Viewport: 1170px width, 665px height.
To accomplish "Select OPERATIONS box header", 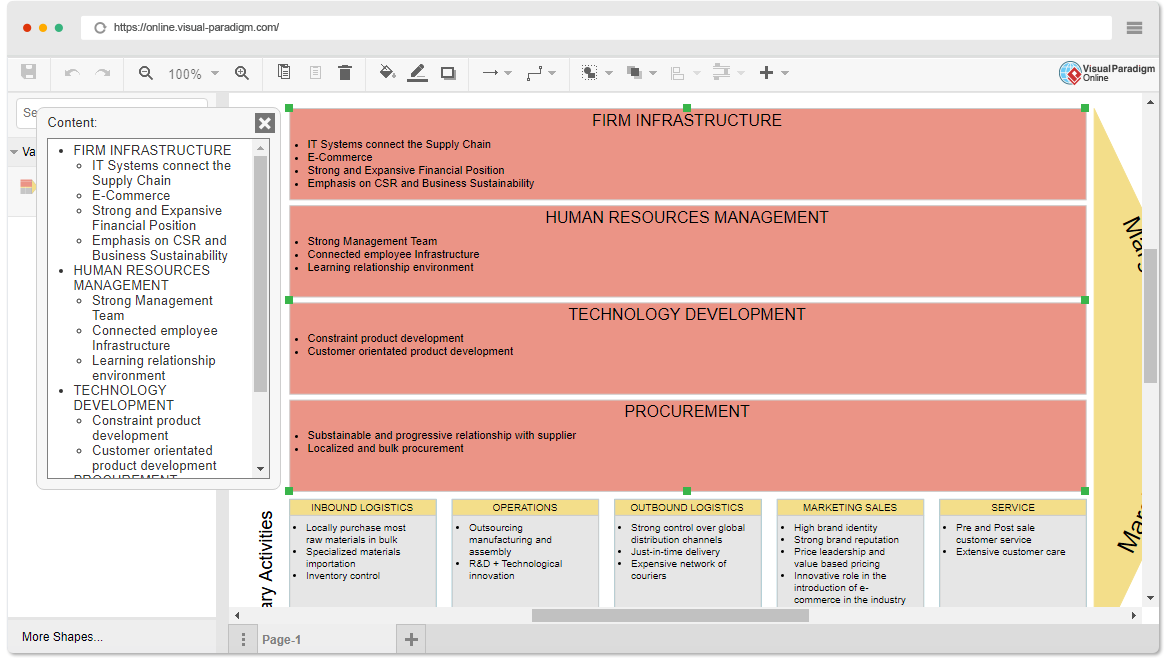I will 525,508.
